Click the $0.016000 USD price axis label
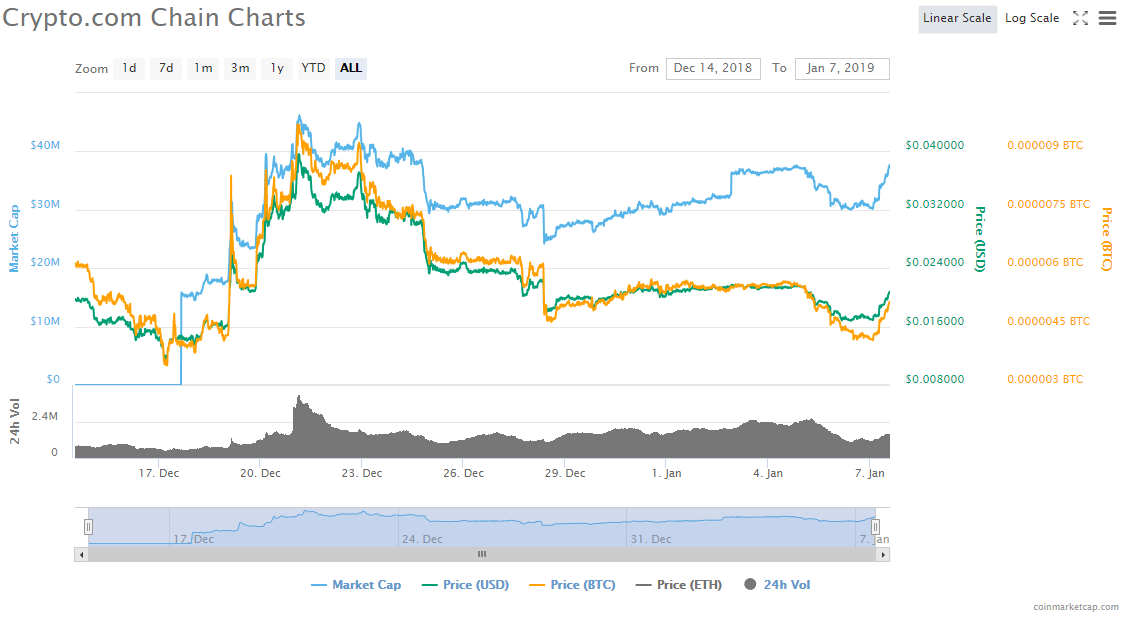 click(x=934, y=321)
